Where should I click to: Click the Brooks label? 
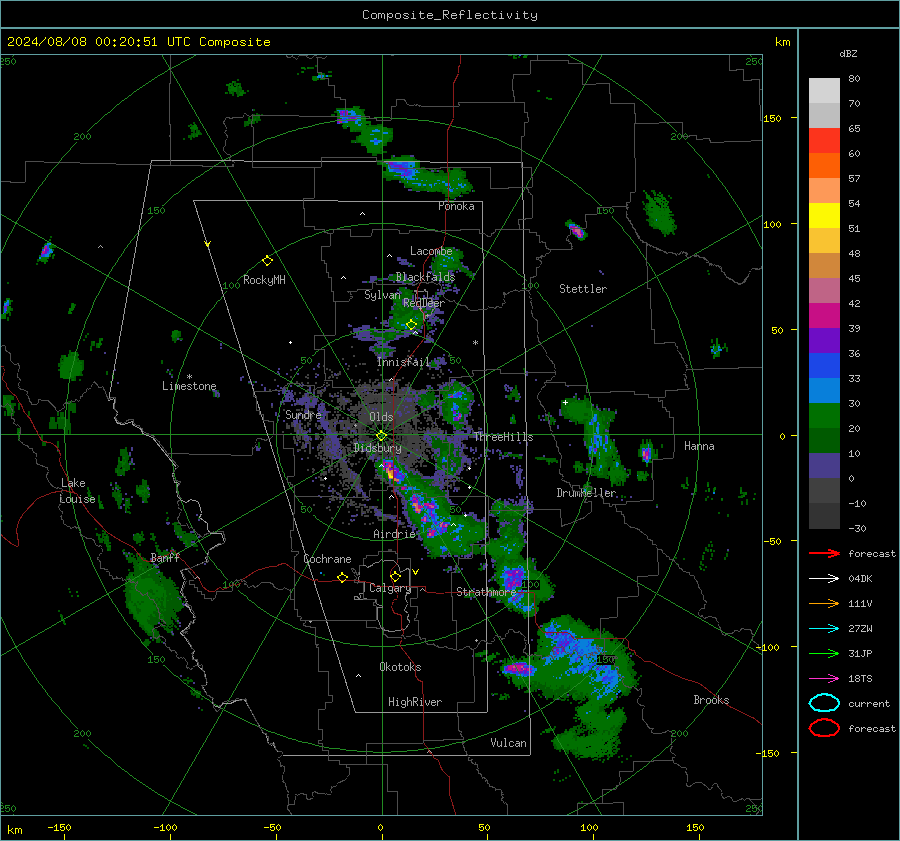click(711, 700)
